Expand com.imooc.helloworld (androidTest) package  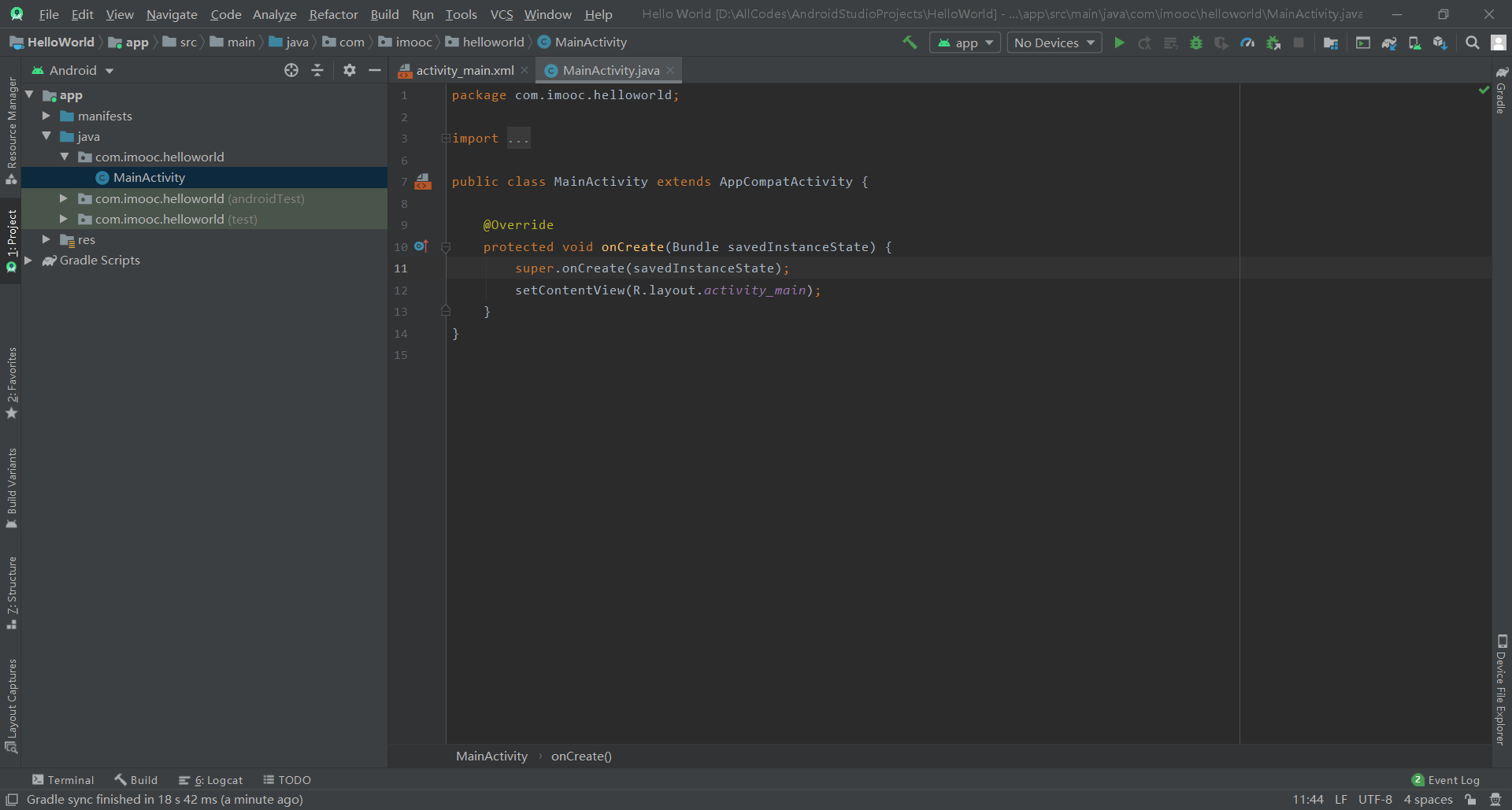pyautogui.click(x=64, y=198)
